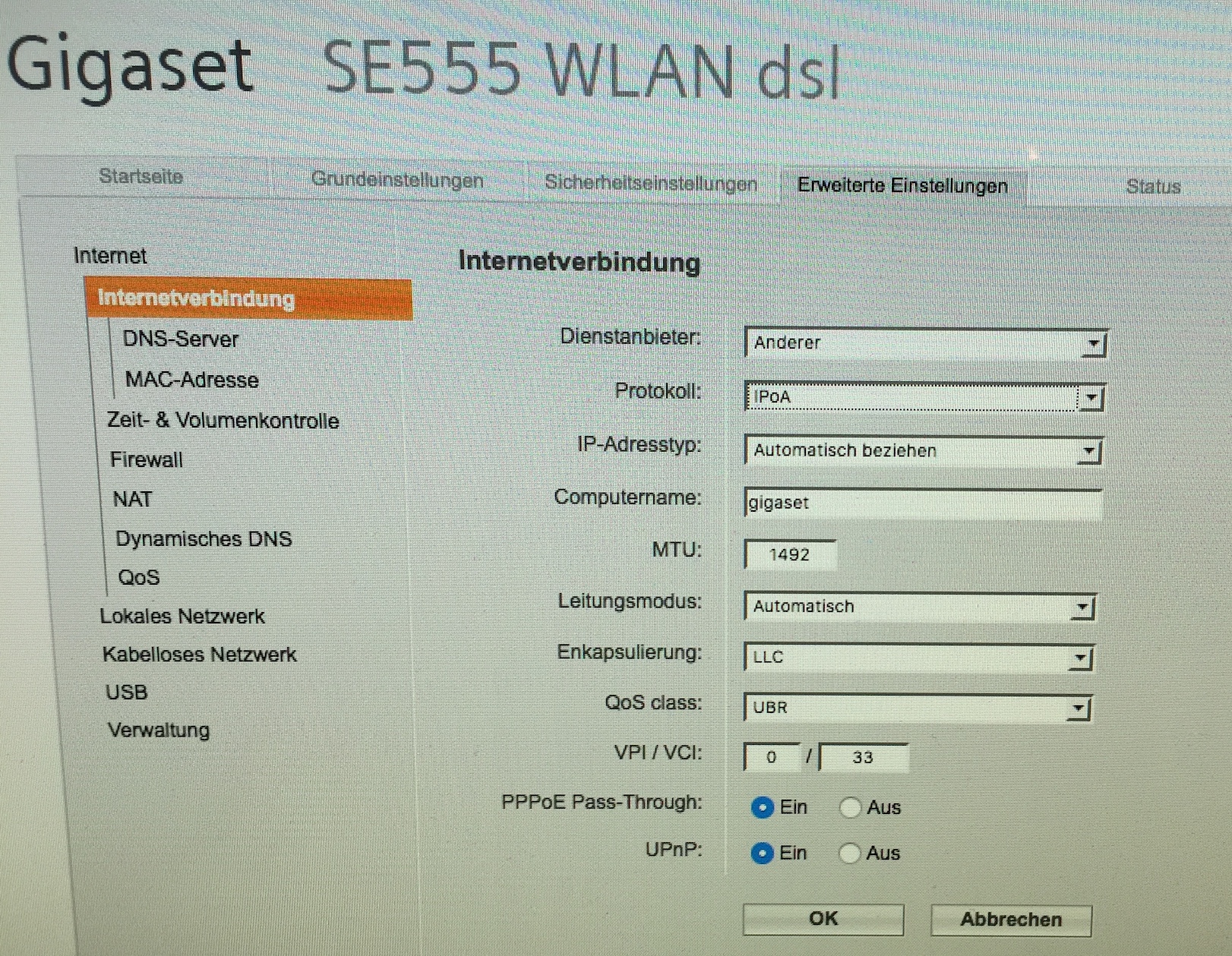Set PPPoE Pass-Through to Ein
Screen dimensions: 1232x956
[762, 807]
